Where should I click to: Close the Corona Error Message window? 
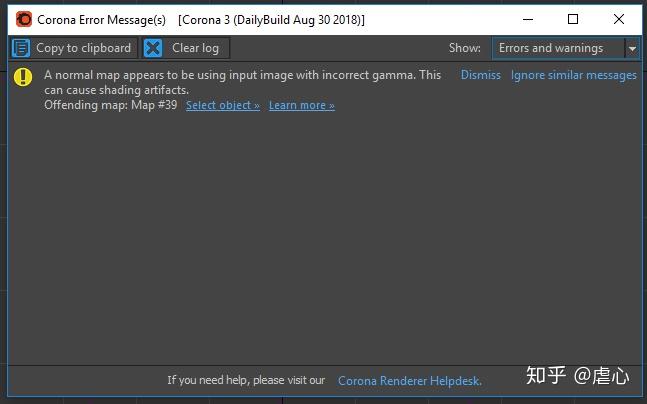coord(619,19)
